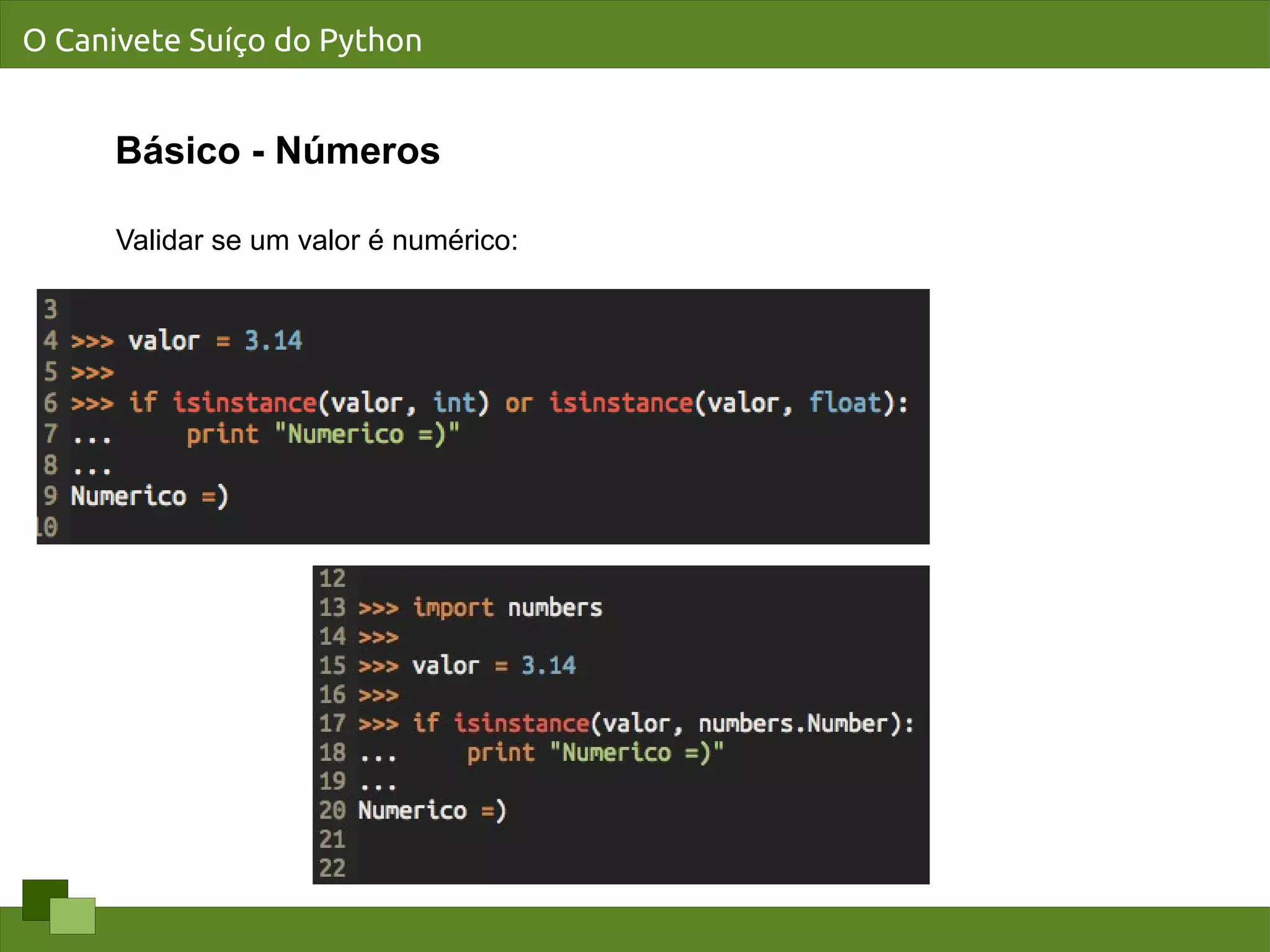
Task: Click the empty prompt on line 14
Action: [378, 637]
